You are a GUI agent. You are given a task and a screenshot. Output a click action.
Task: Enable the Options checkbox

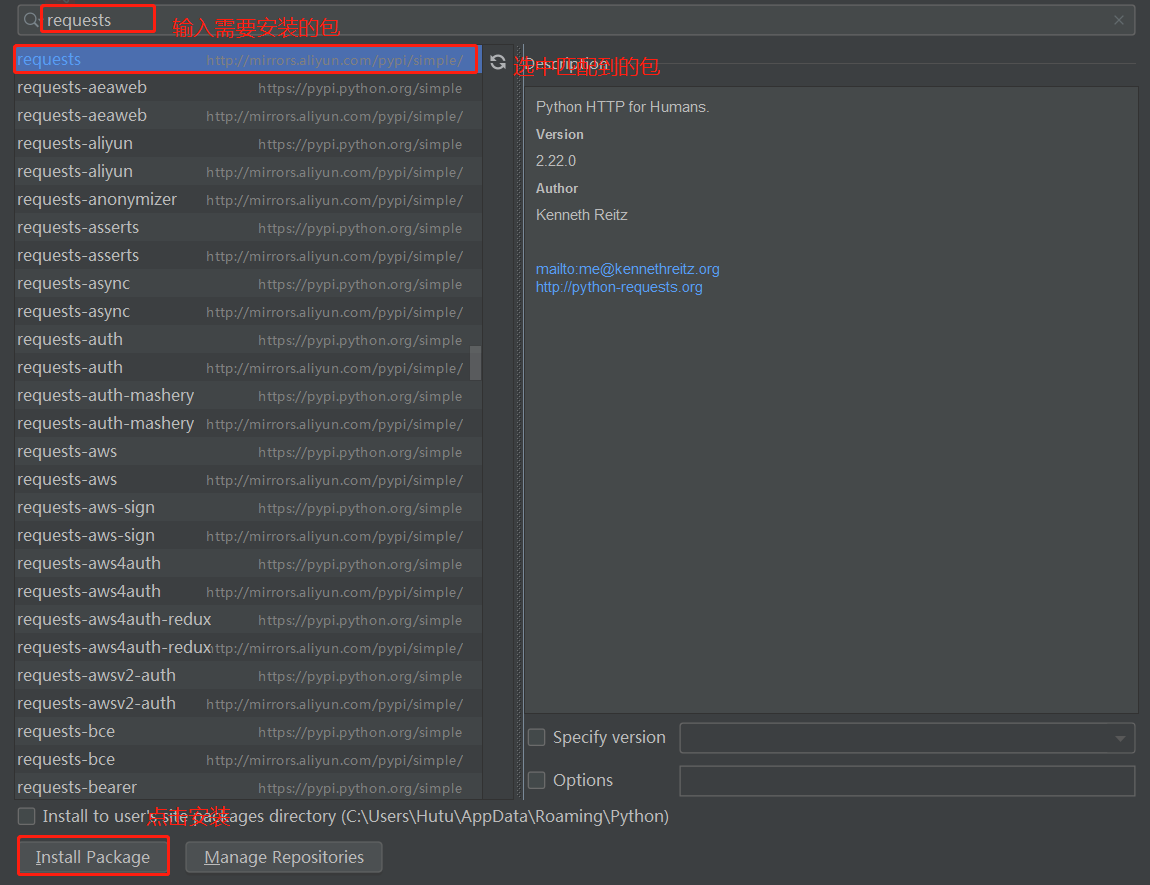(x=537, y=780)
